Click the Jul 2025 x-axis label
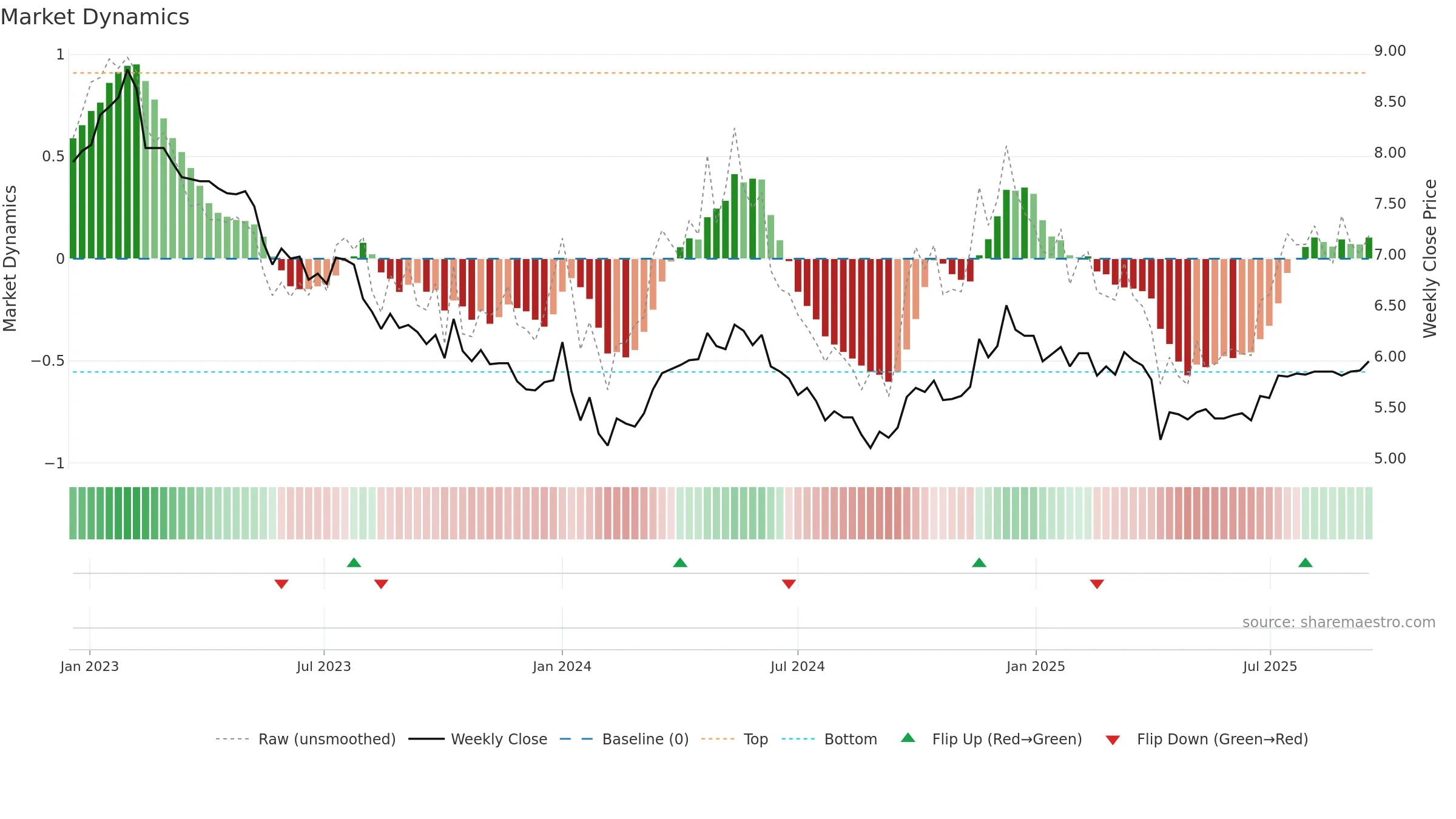1456x819 pixels. 1270,666
